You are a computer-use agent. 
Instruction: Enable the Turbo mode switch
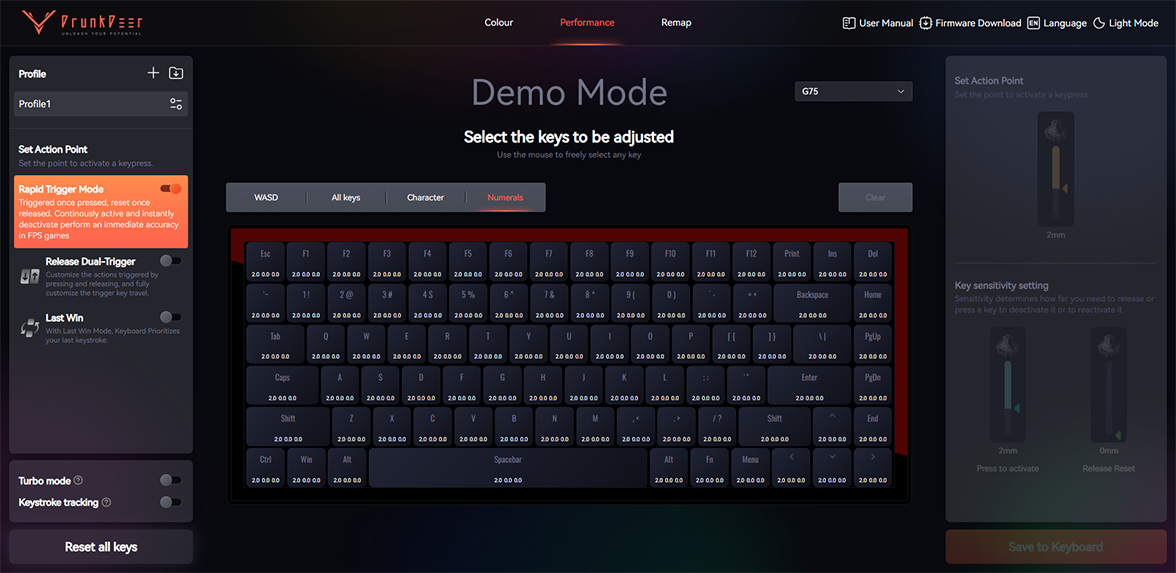171,481
